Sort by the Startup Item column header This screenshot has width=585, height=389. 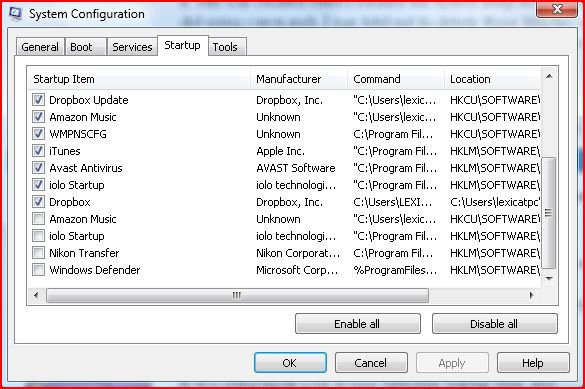tap(139, 79)
